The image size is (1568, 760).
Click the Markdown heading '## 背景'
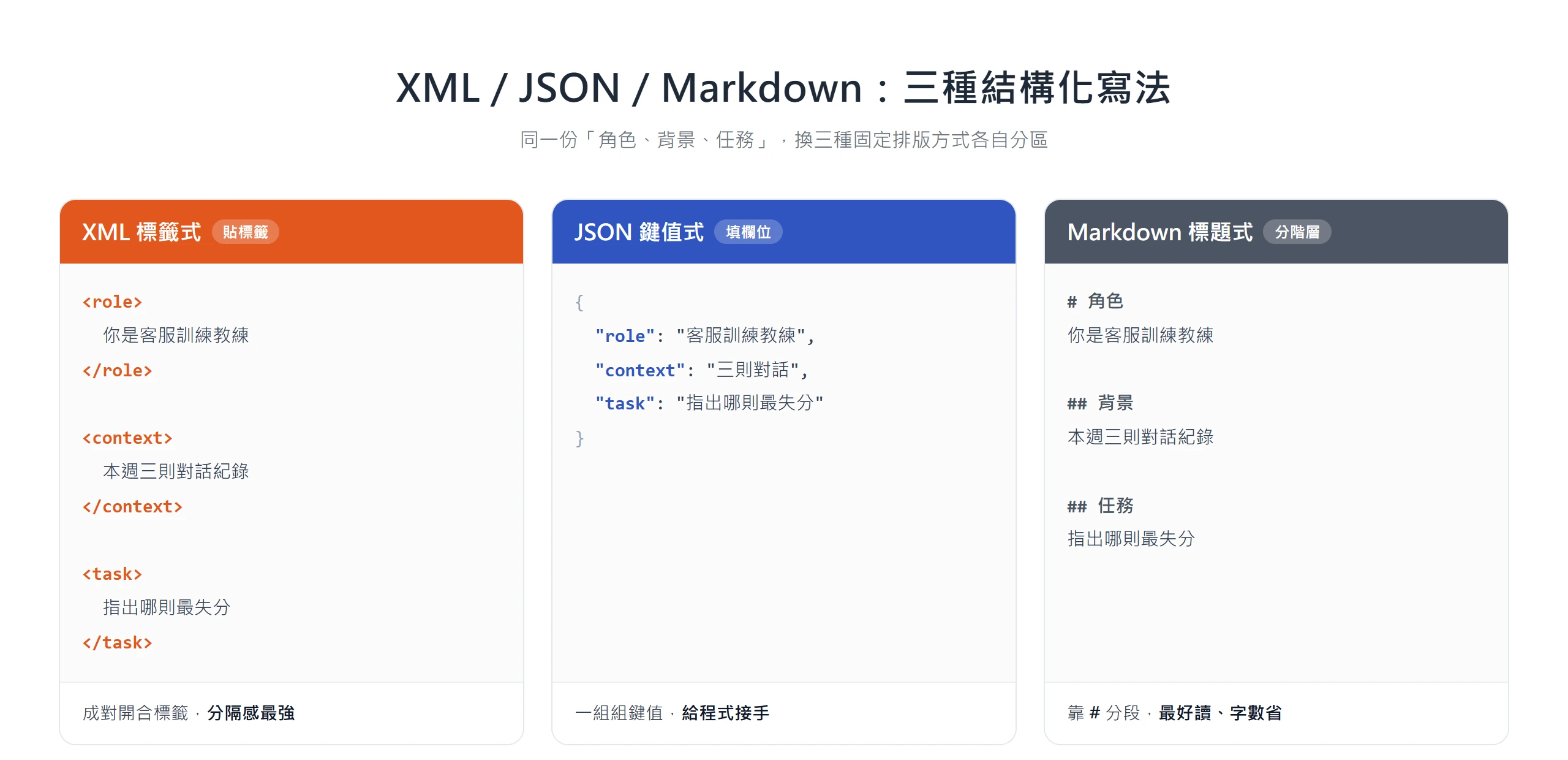pyautogui.click(x=1100, y=403)
